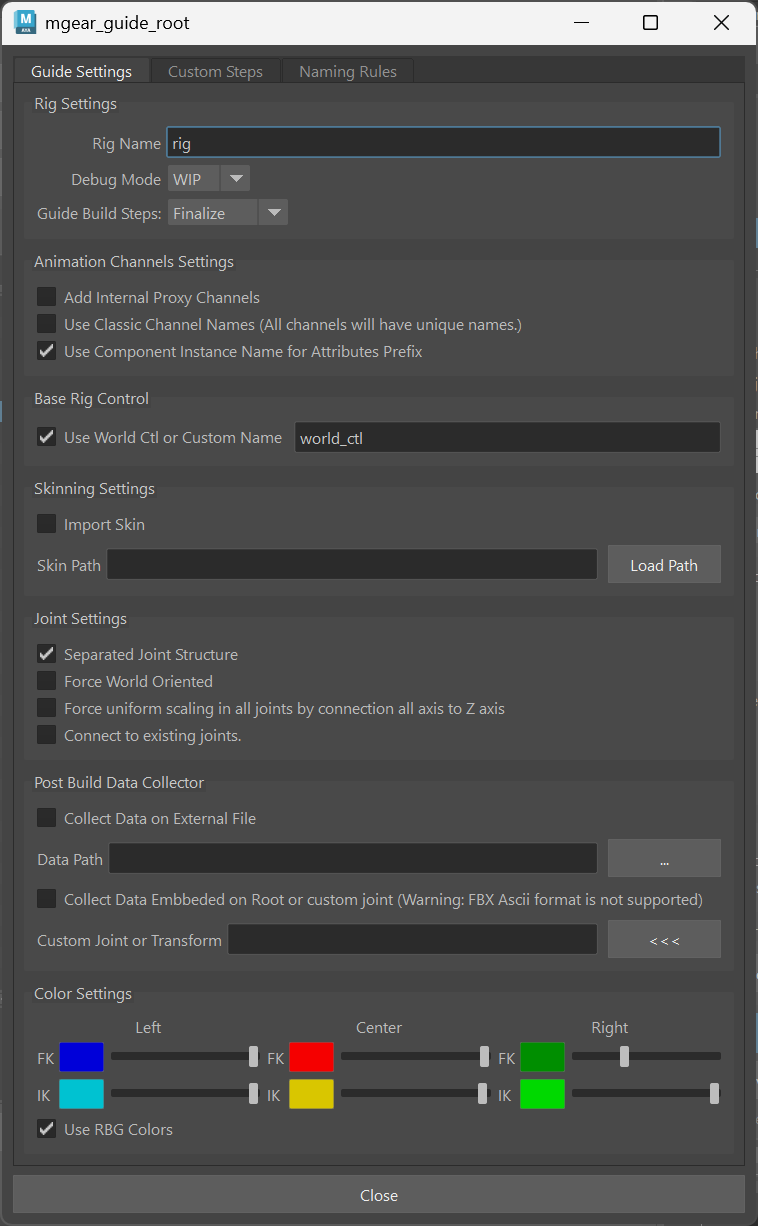Viewport: 758px width, 1226px height.
Task: Open the Guide Build Steps Finalize dropdown
Action: pos(228,212)
